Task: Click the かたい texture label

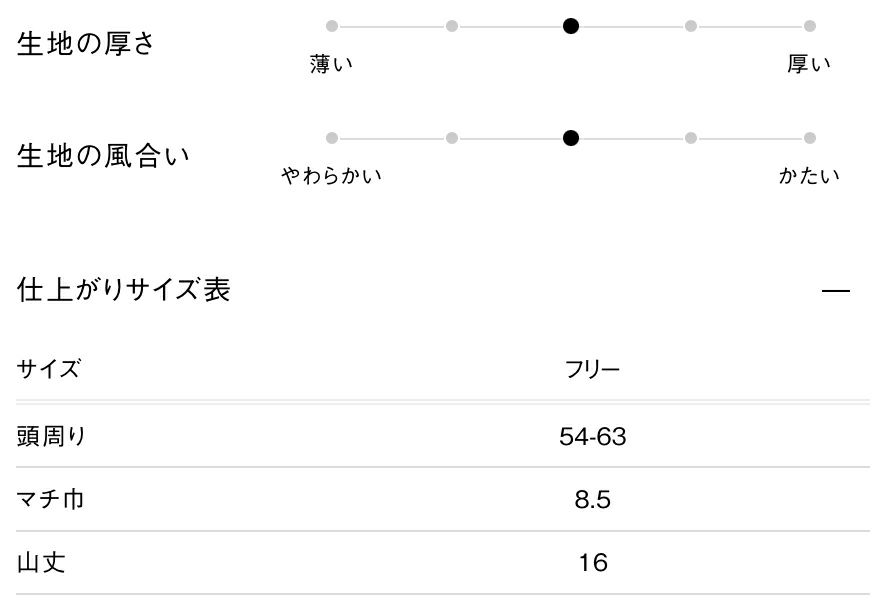Action: (809, 177)
